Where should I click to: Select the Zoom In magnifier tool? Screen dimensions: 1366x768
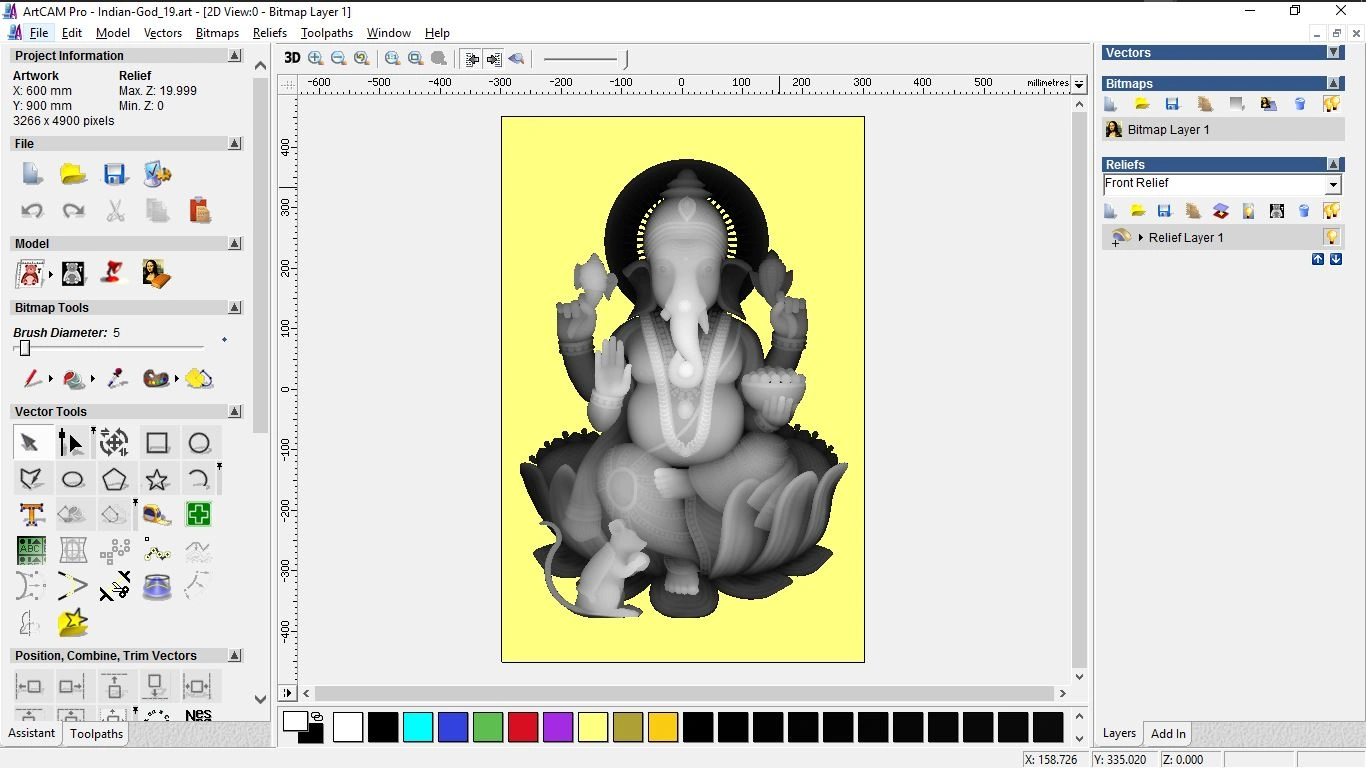click(x=315, y=58)
